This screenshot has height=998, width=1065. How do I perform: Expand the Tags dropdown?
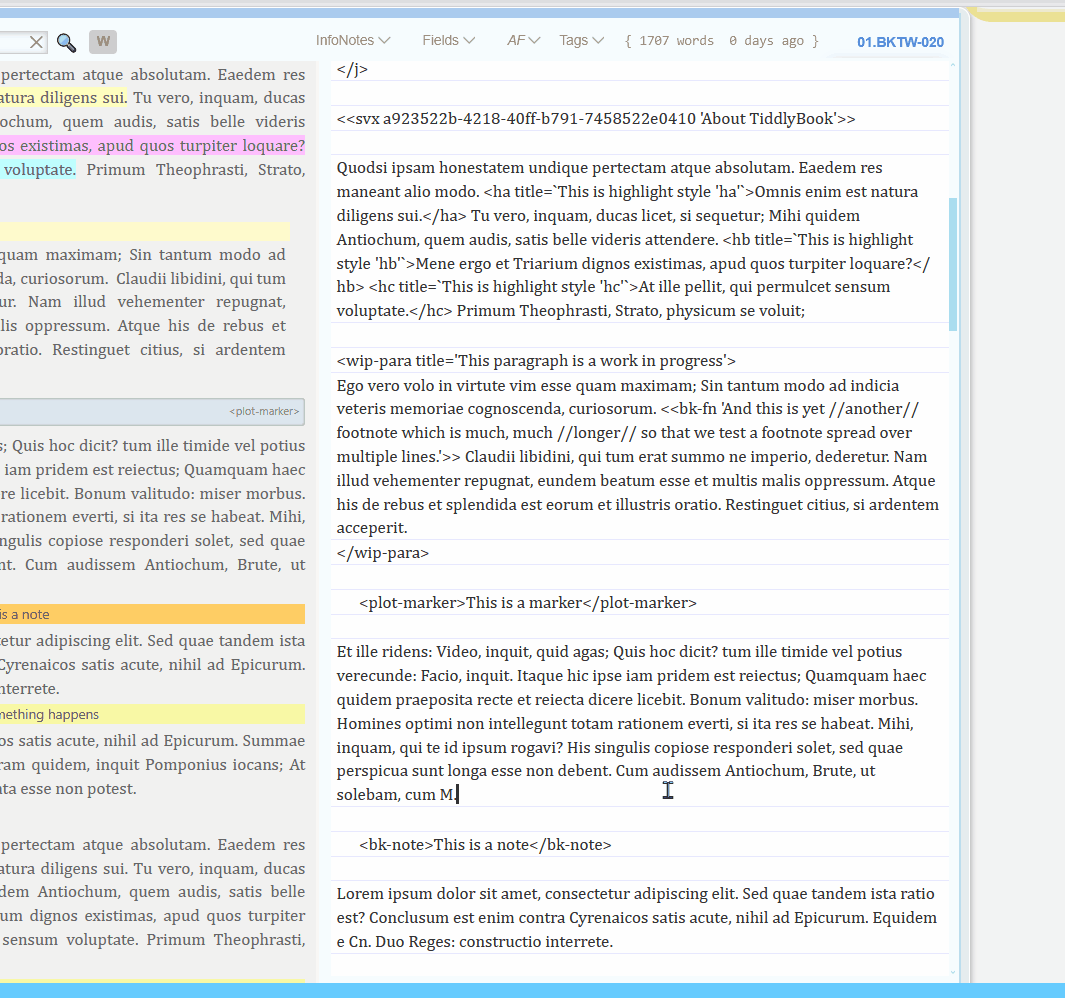pyautogui.click(x=581, y=41)
